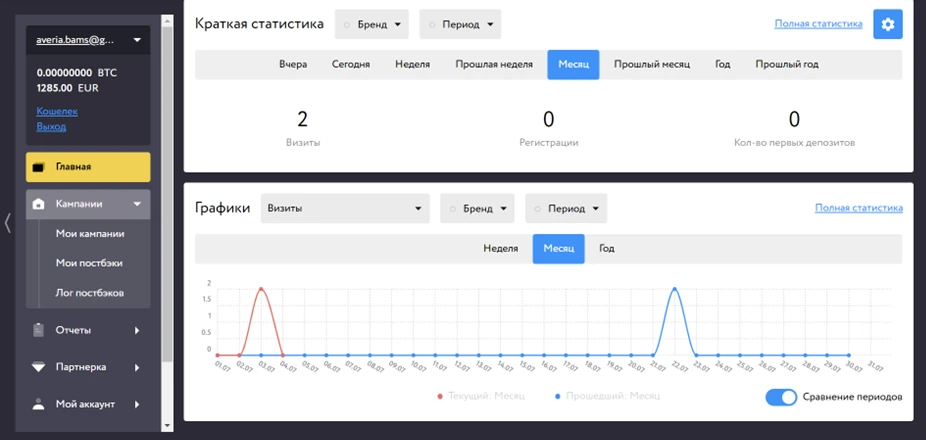Screen dimensions: 926x440
Task: Open settings with the blue gear icon
Action: click(x=888, y=24)
